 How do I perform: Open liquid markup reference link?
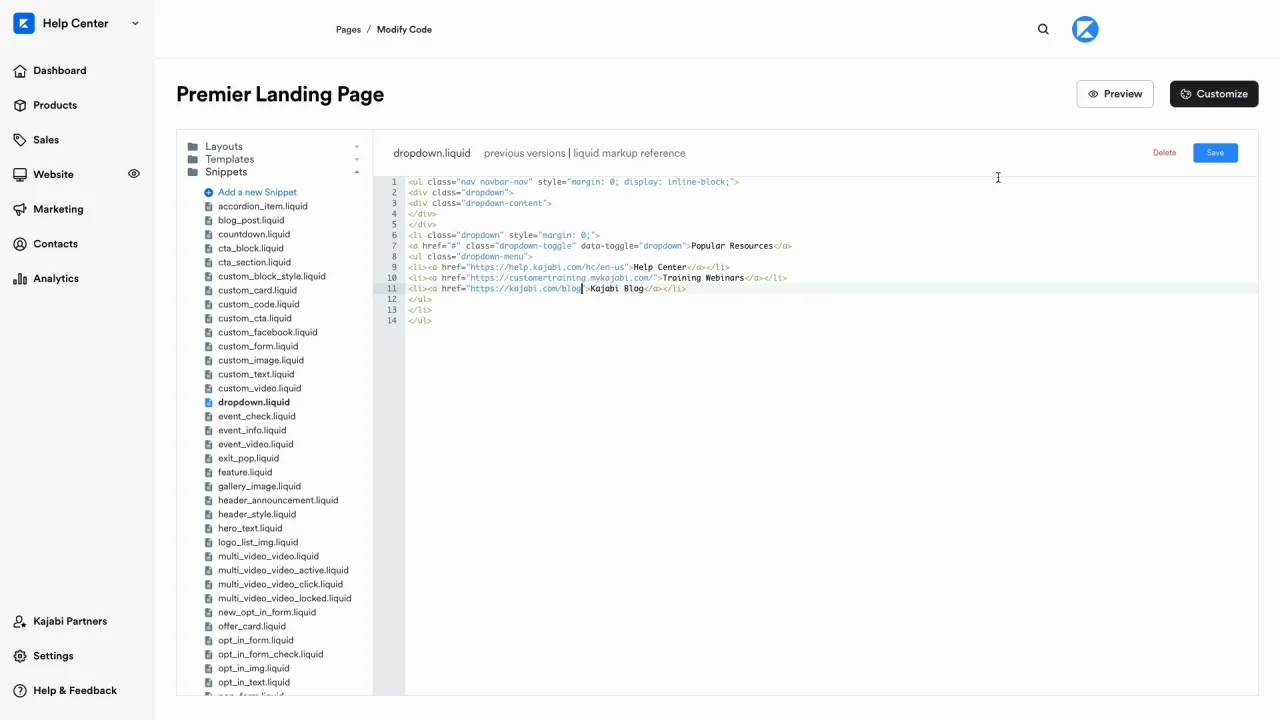(x=629, y=154)
